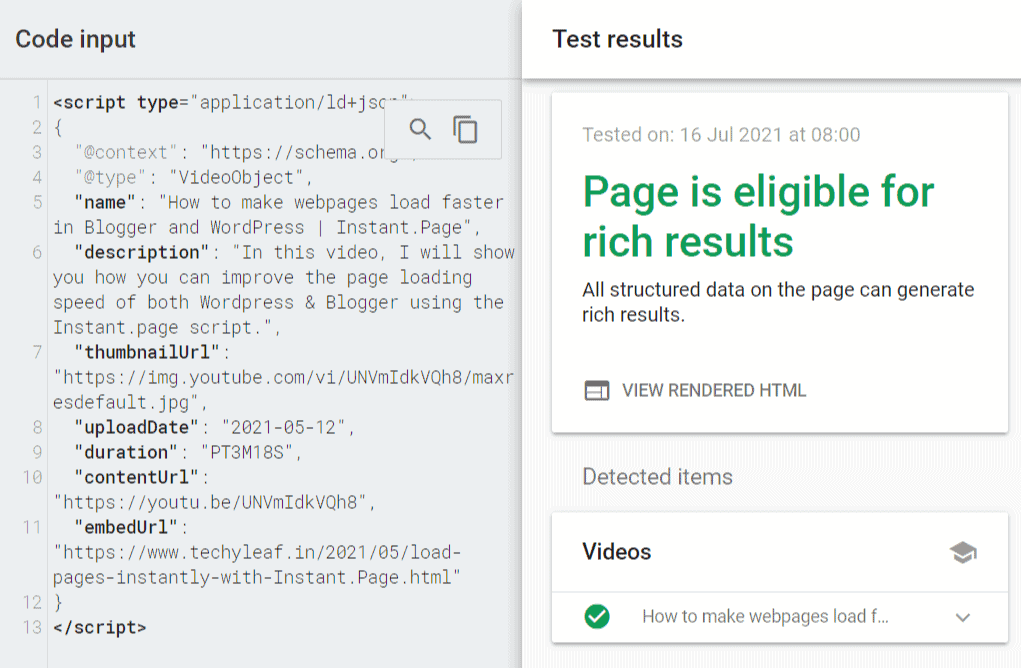
Task: Click the "Videos" card heading
Action: point(617,551)
